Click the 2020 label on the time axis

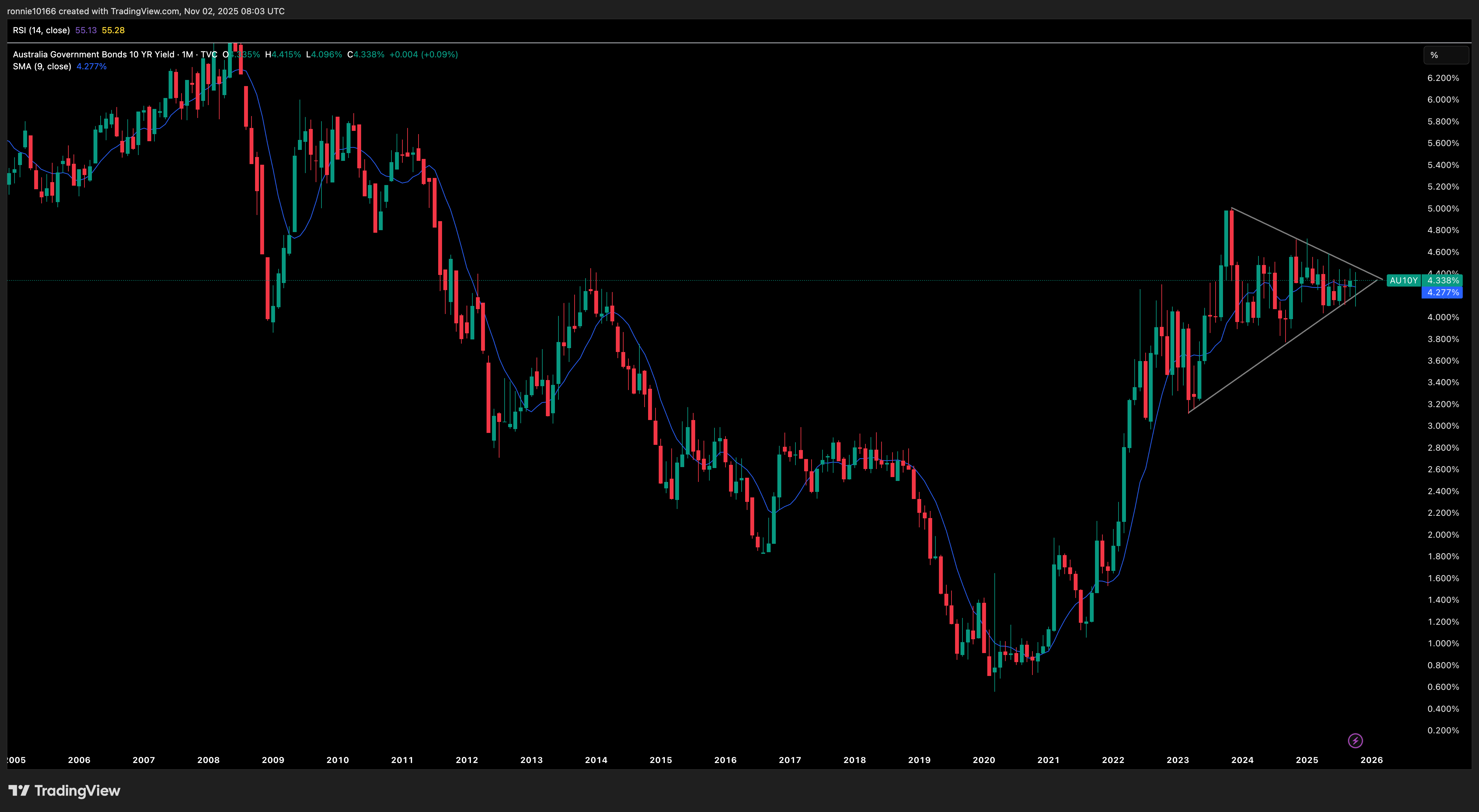[x=984, y=760]
